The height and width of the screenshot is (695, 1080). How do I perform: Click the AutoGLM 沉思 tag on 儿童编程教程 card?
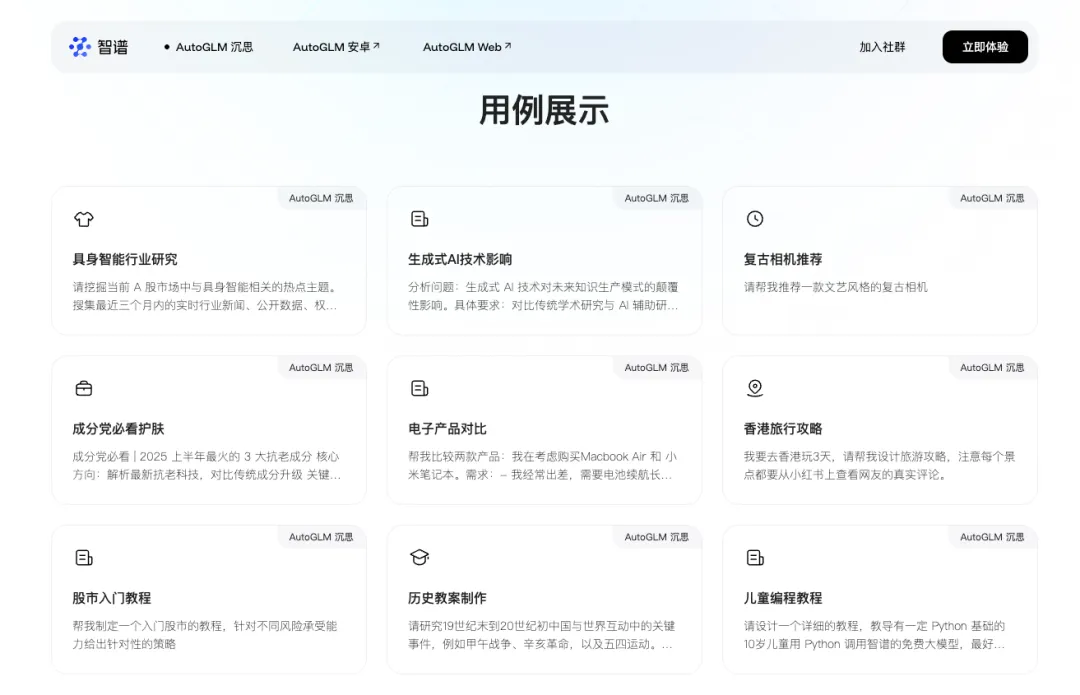[x=992, y=537]
